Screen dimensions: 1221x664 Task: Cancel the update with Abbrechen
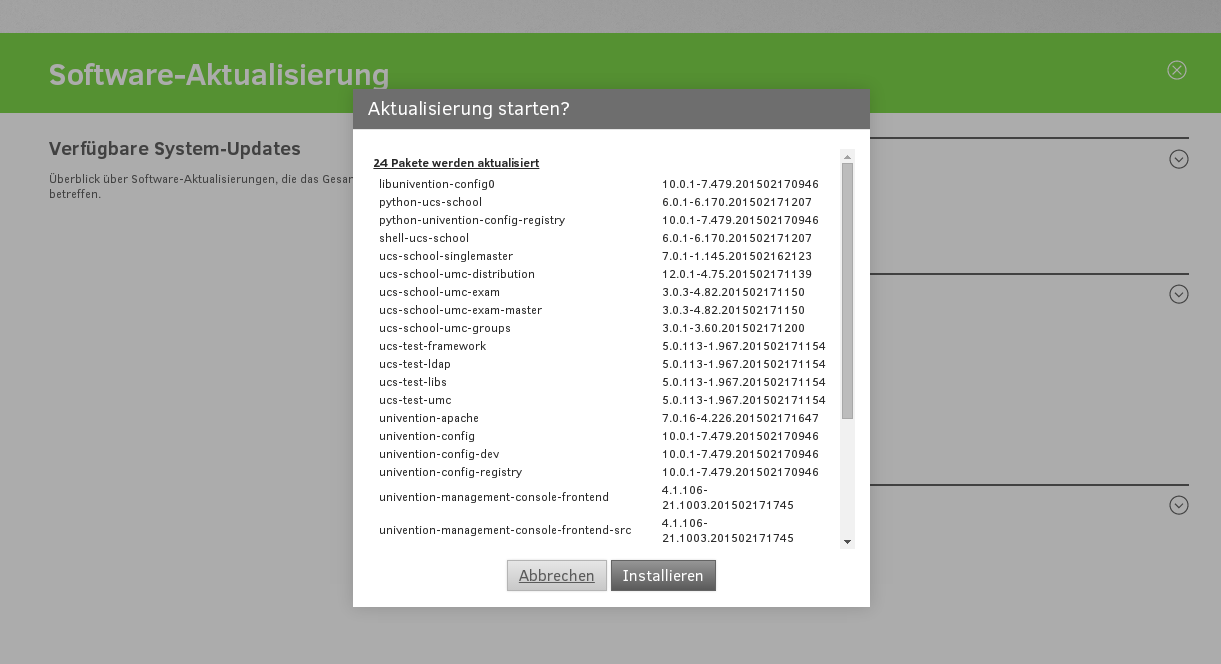(x=556, y=576)
